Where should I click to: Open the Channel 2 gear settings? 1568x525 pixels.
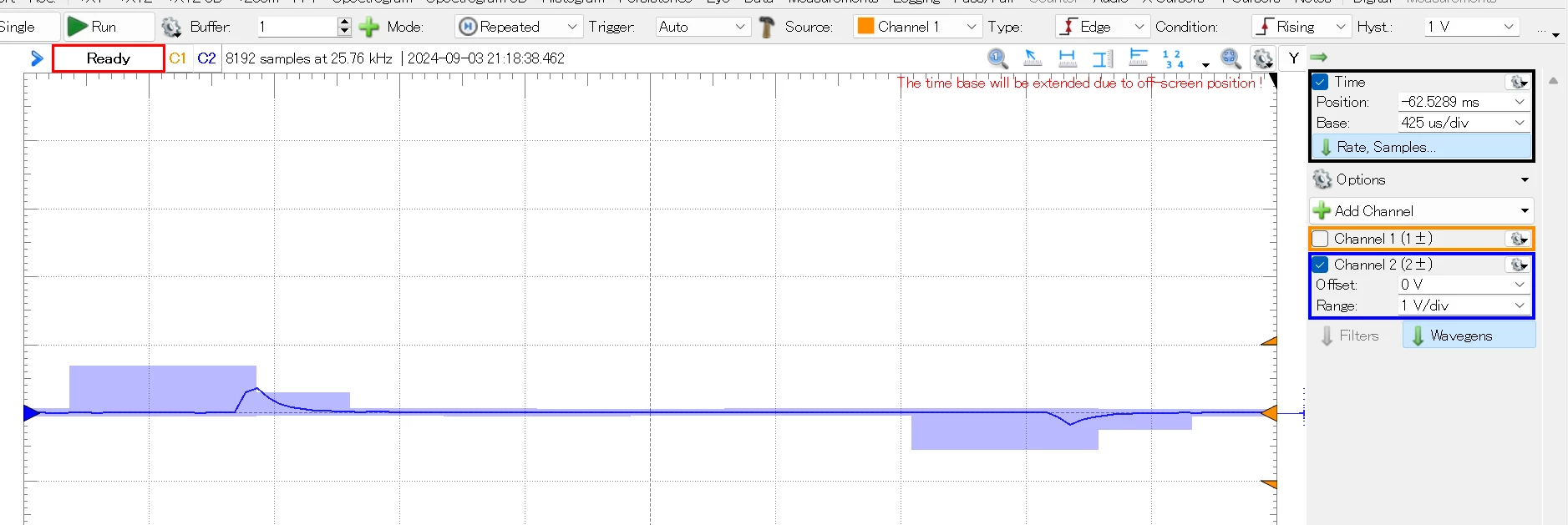tap(1519, 265)
